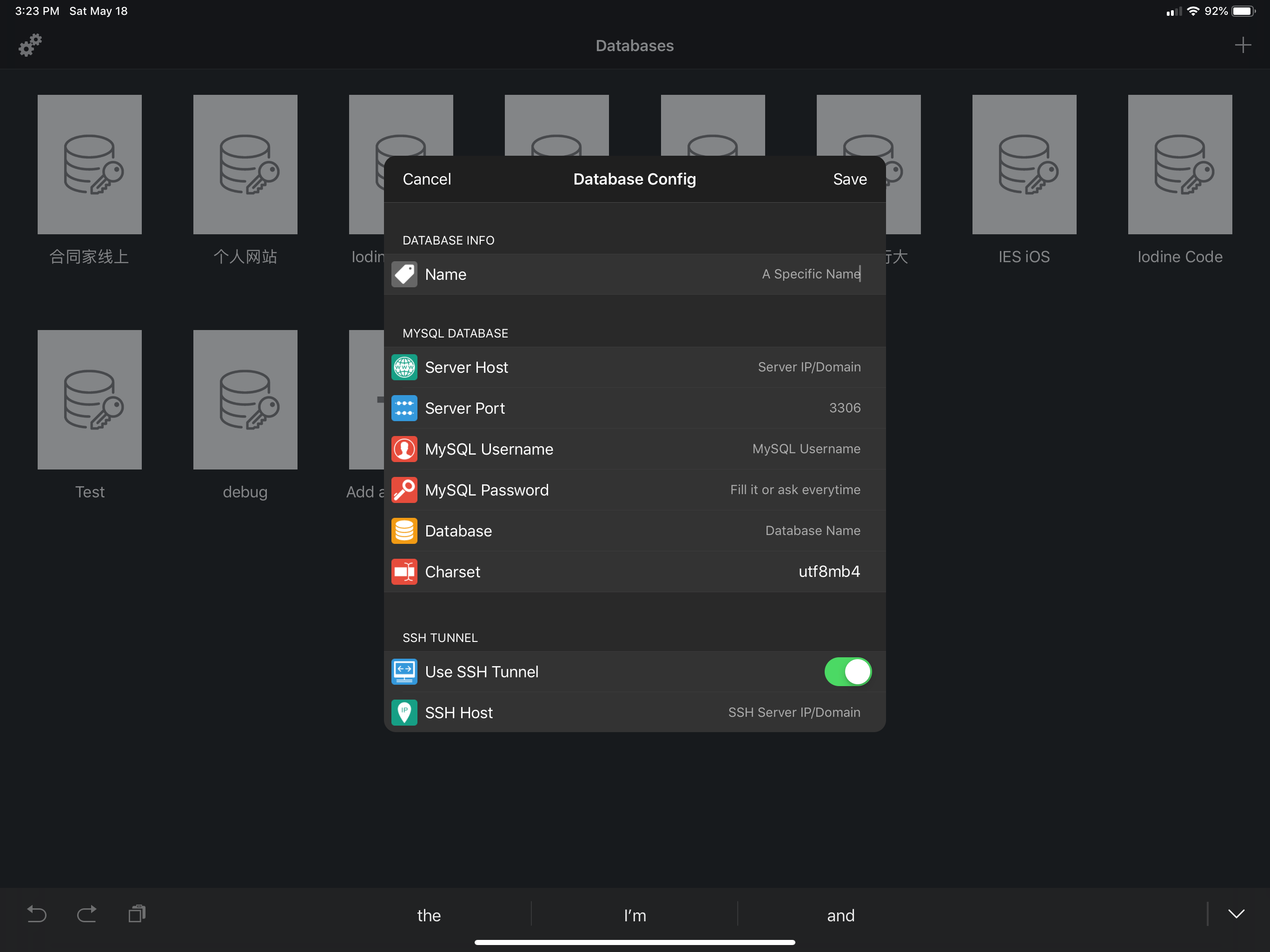Edit the Server IP/Domain field
Screen dimensions: 1270x952
[x=809, y=367]
